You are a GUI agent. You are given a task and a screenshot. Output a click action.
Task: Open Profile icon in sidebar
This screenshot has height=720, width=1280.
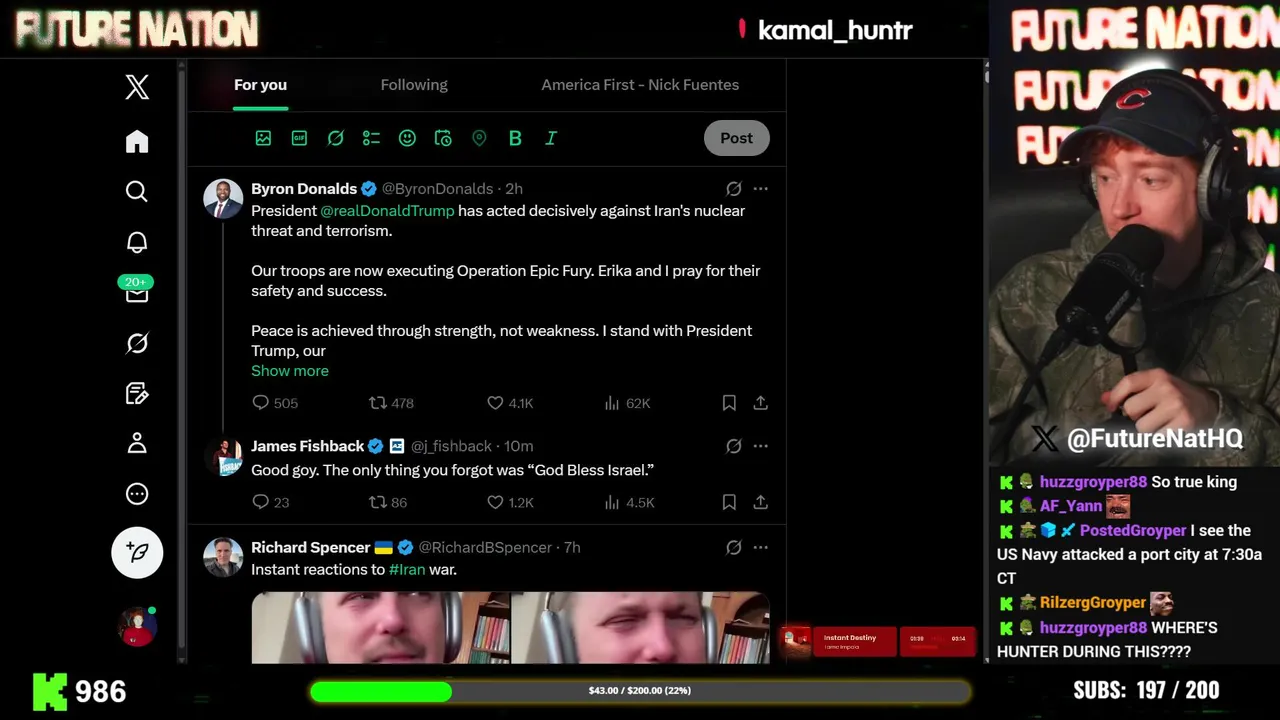137,443
